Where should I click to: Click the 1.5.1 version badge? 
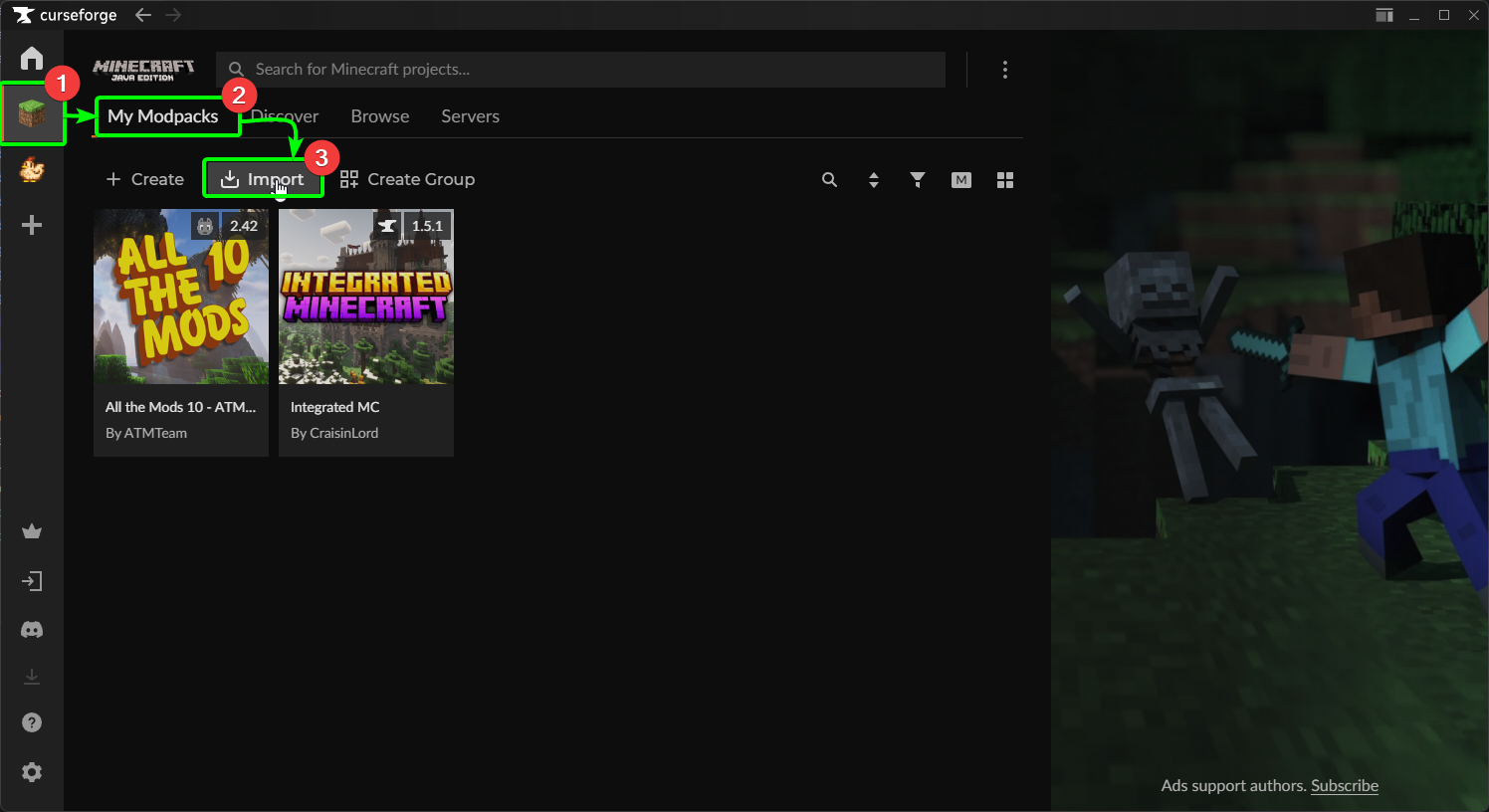click(427, 226)
